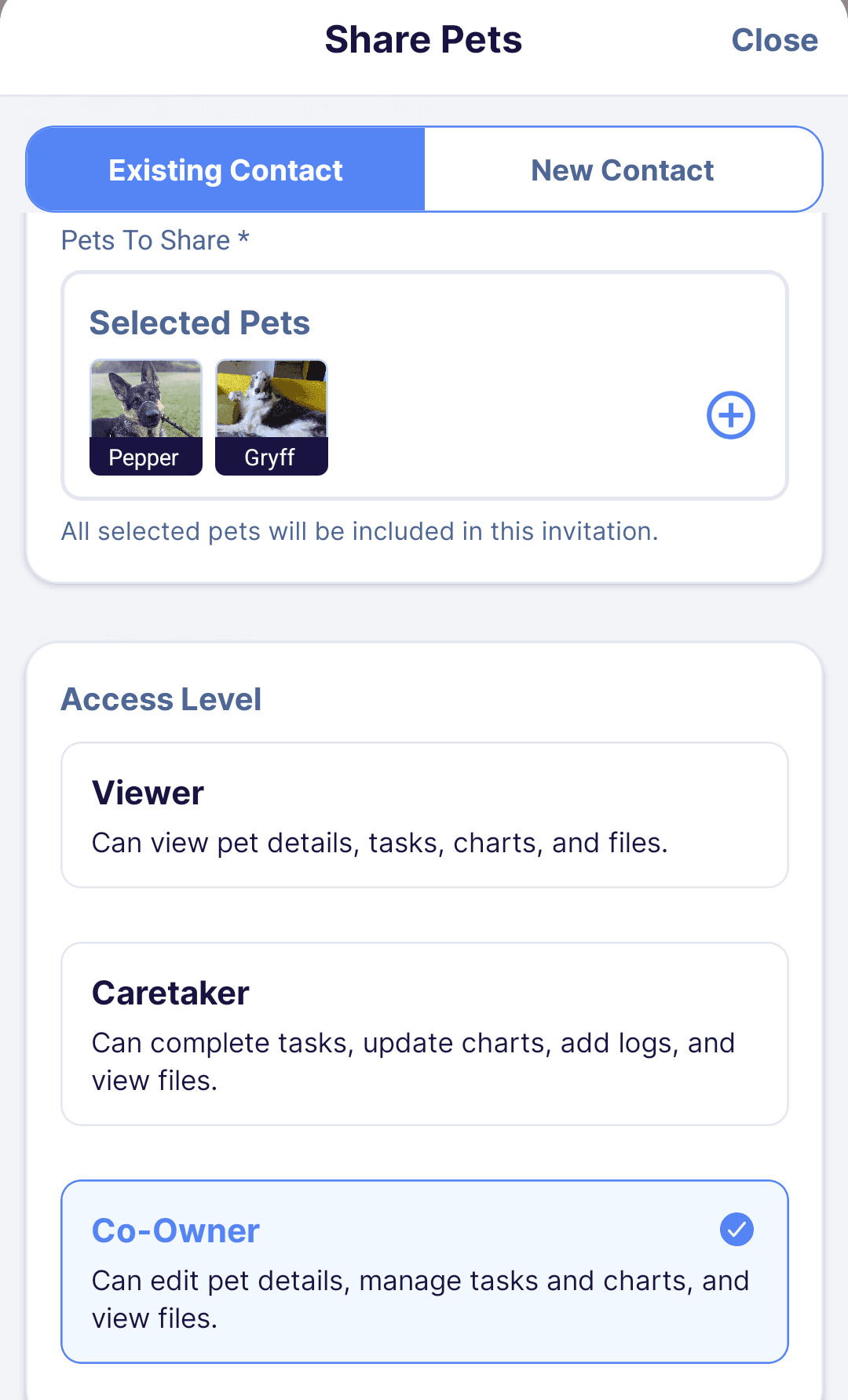Screen dimensions: 848x1400
Task: Remove Gryff from Selected Pets
Action: (x=271, y=416)
